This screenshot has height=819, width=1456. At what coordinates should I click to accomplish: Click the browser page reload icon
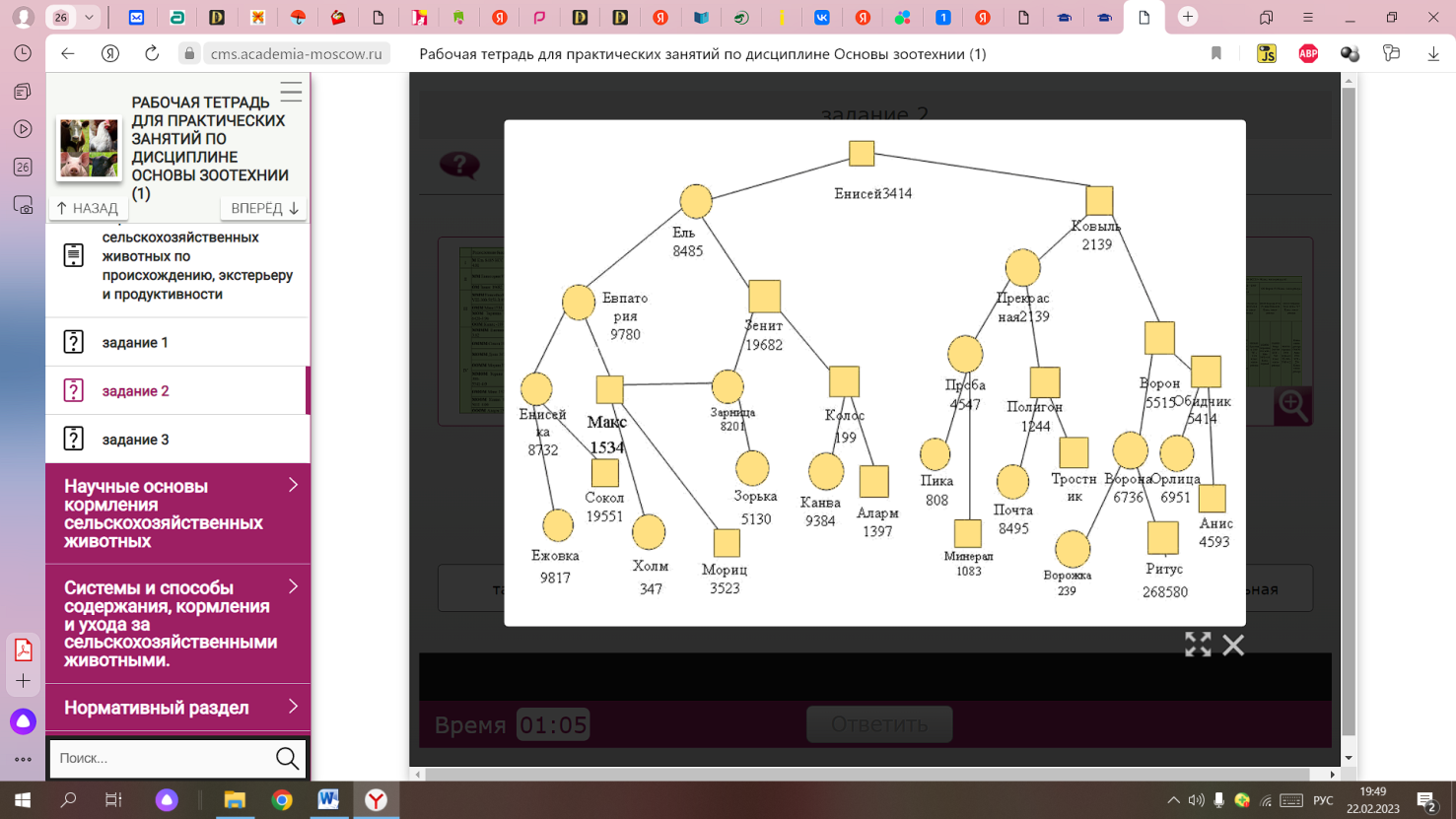coord(152,53)
